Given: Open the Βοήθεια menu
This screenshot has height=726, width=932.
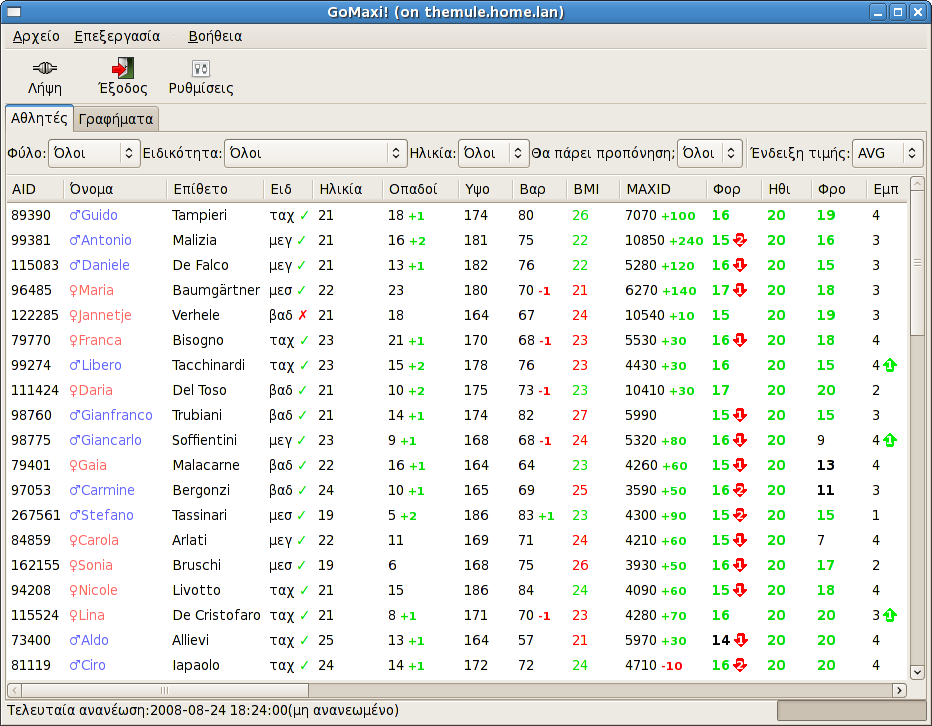Looking at the screenshot, I should 215,36.
